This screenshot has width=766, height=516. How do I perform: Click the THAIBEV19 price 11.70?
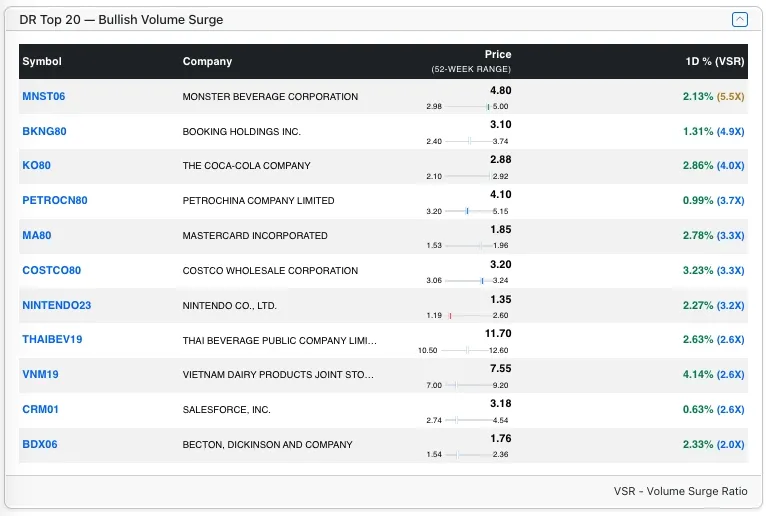[498, 334]
